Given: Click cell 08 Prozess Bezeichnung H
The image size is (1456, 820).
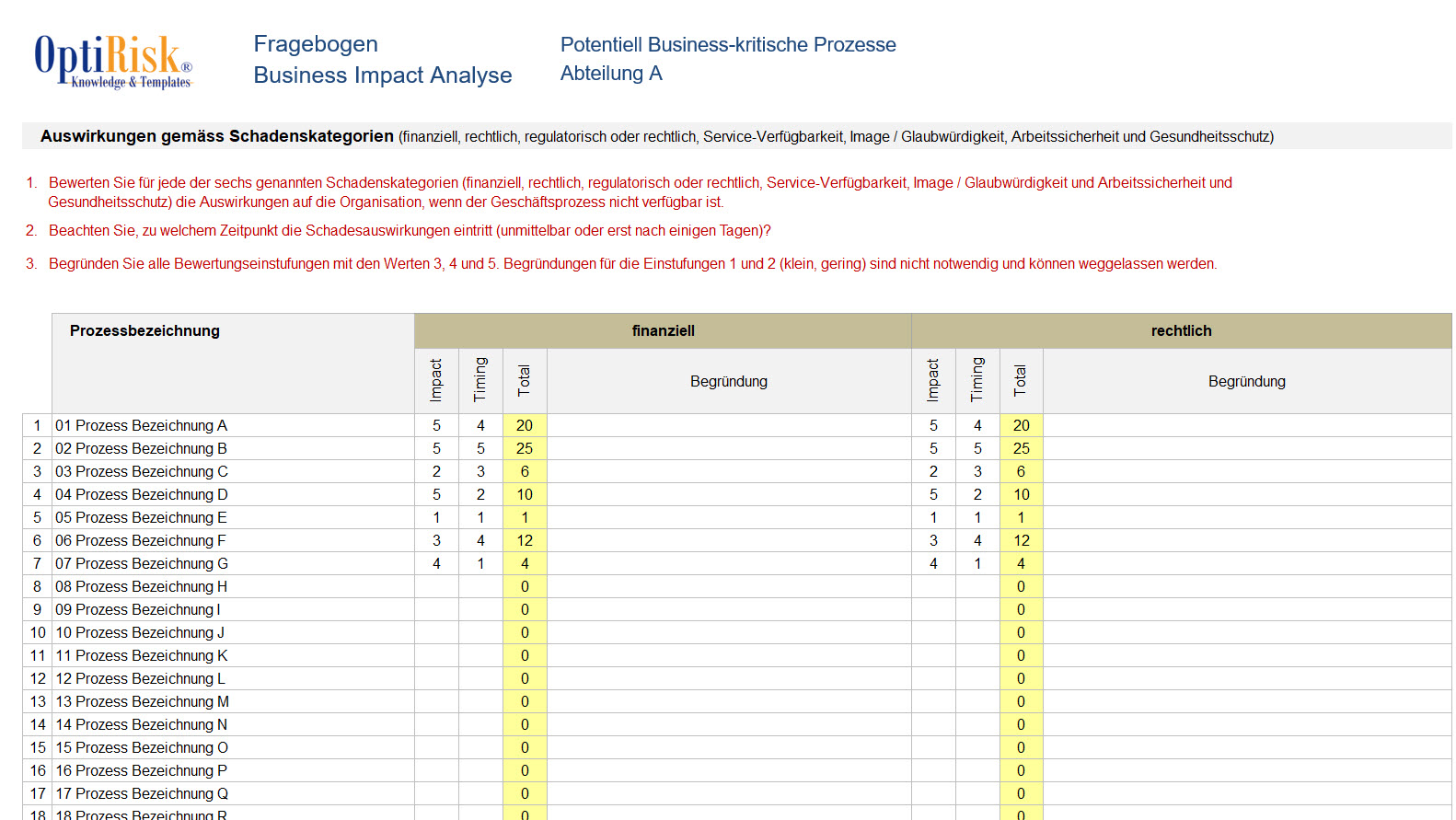Looking at the screenshot, I should [x=233, y=586].
